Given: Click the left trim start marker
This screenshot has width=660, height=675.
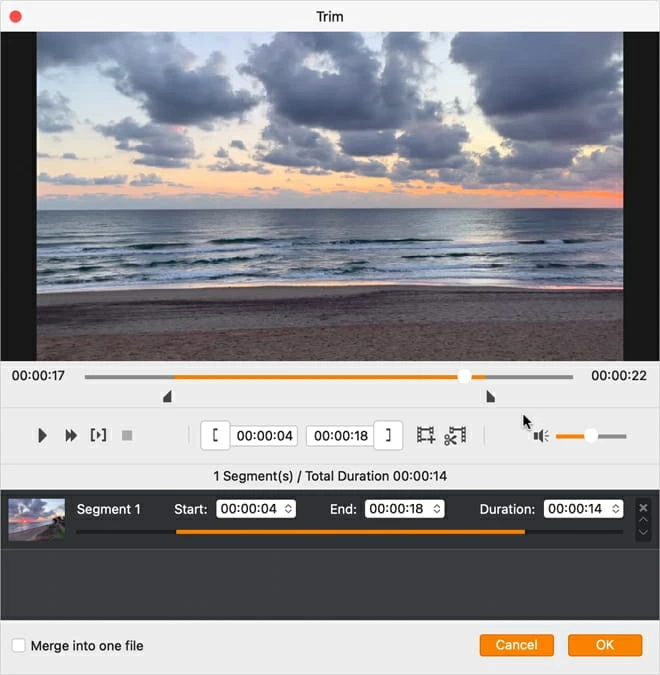Looking at the screenshot, I should point(167,397).
